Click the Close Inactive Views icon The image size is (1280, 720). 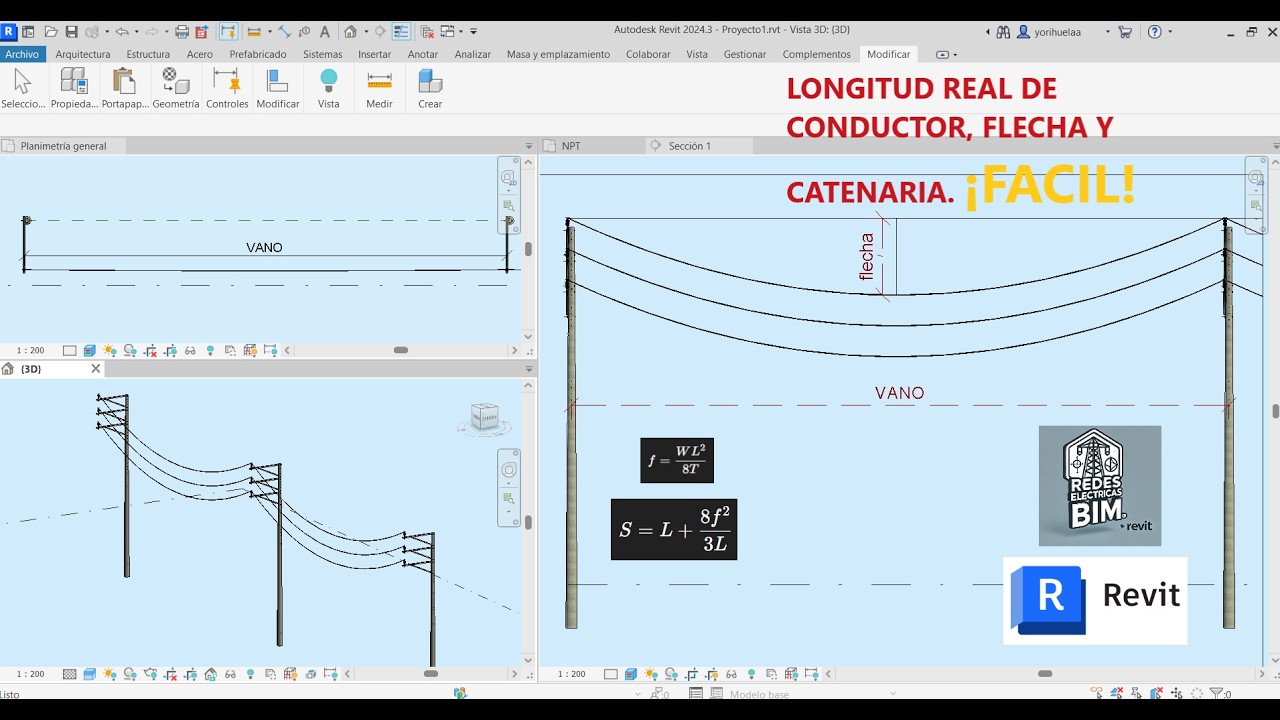point(427,32)
